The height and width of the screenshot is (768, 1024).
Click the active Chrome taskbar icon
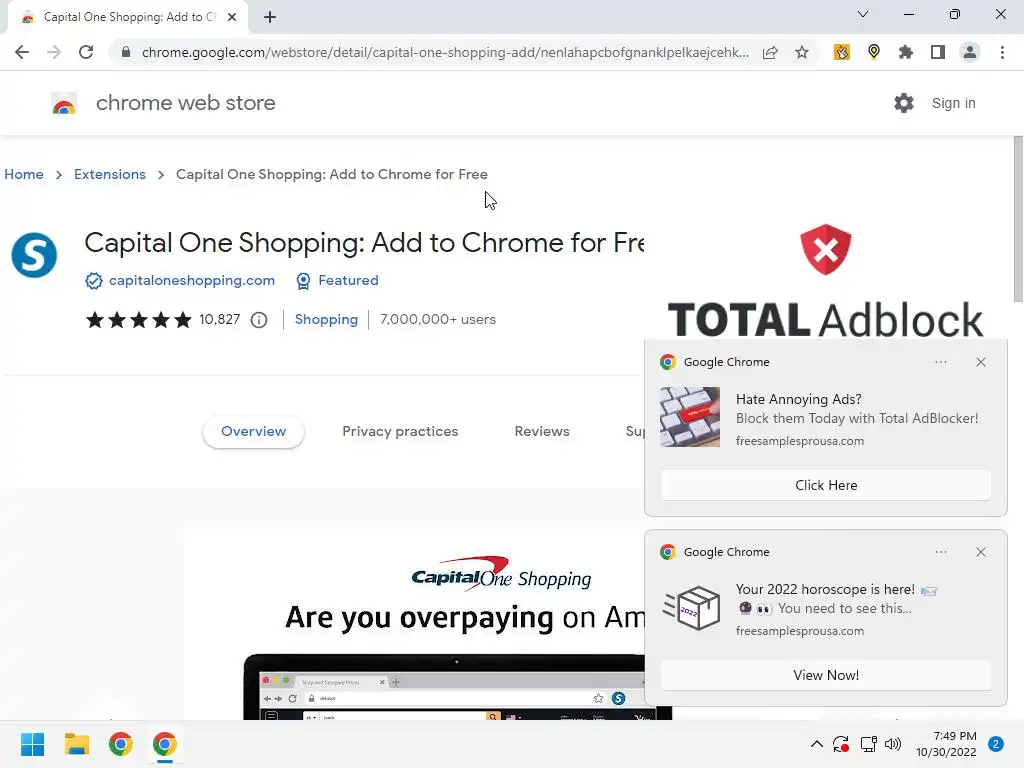coord(165,744)
